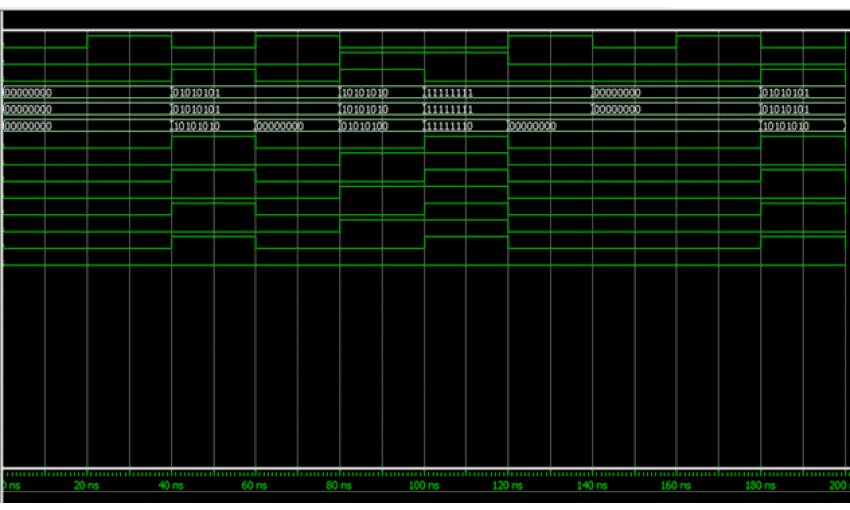Image resolution: width=850 pixels, height=510 pixels.
Task: Click the 40 ns time ruler label
Action: (x=171, y=485)
